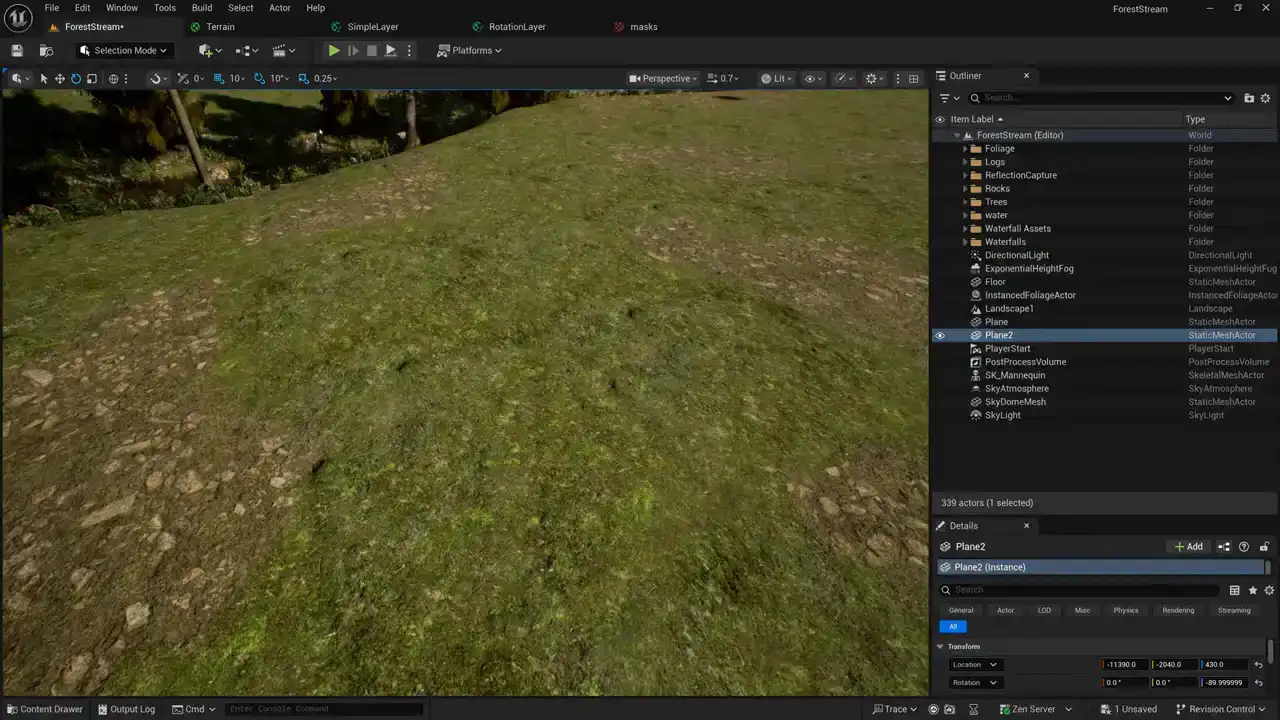
Task: Toggle grid snapping icon in the viewport toolbar
Action: click(219, 79)
